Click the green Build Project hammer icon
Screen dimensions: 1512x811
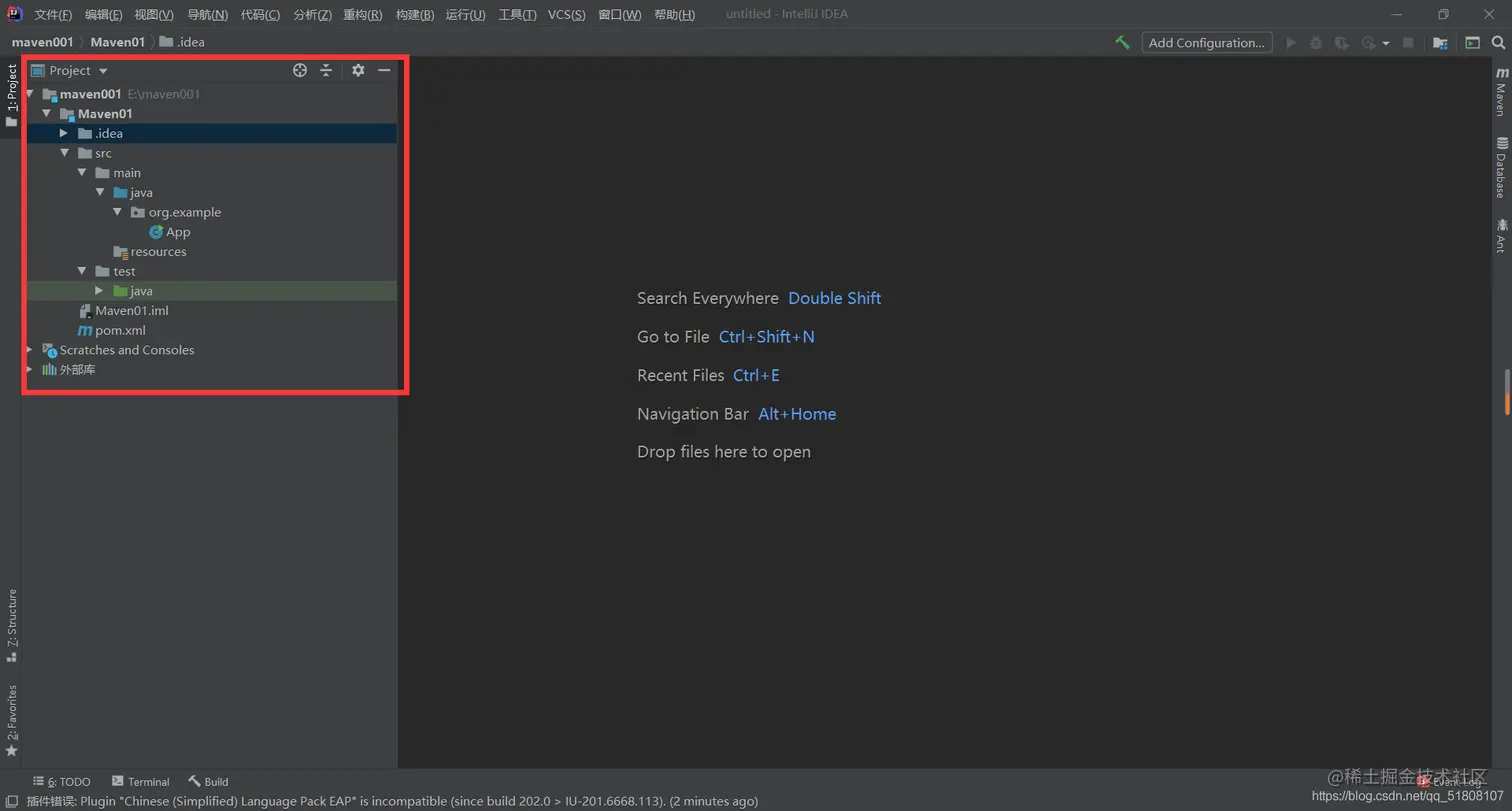[1123, 43]
